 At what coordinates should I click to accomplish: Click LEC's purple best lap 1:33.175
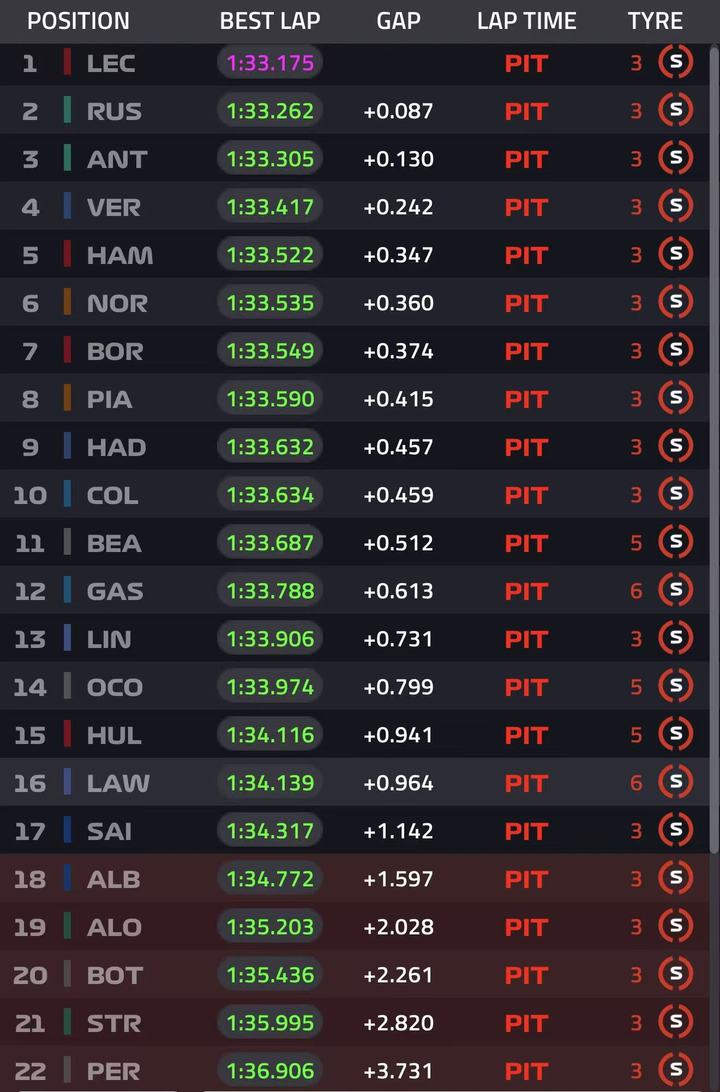click(x=270, y=63)
